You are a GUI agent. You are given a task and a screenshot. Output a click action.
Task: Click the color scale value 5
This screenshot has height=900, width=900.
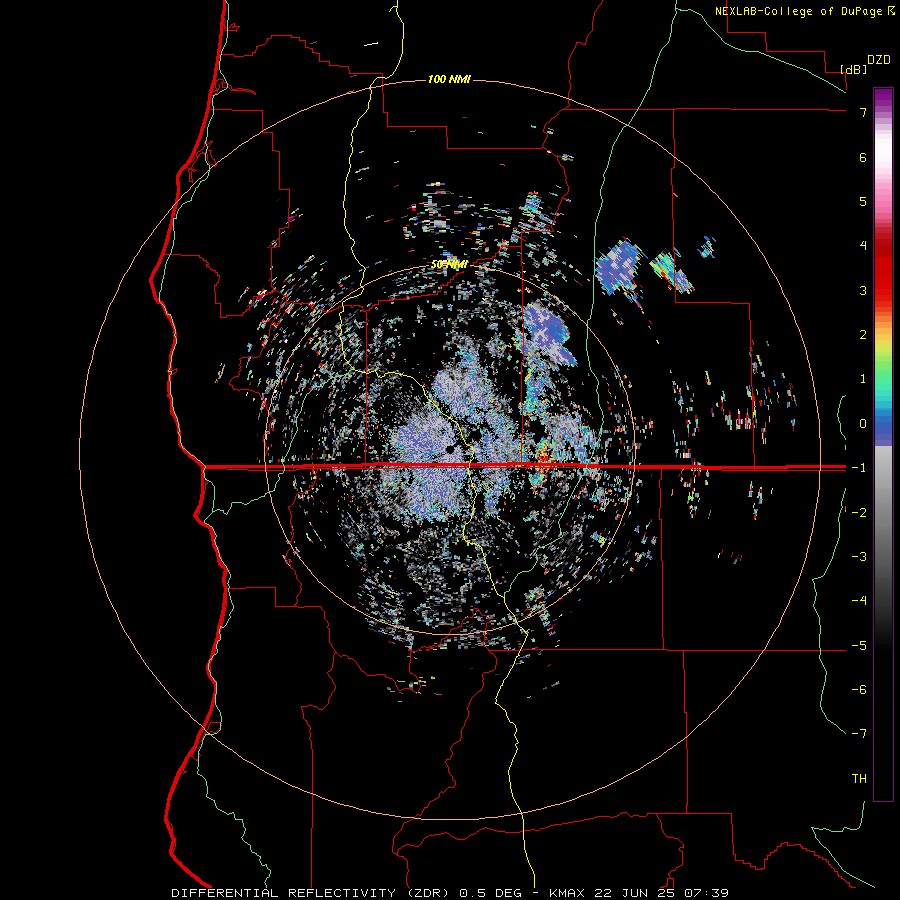point(863,201)
